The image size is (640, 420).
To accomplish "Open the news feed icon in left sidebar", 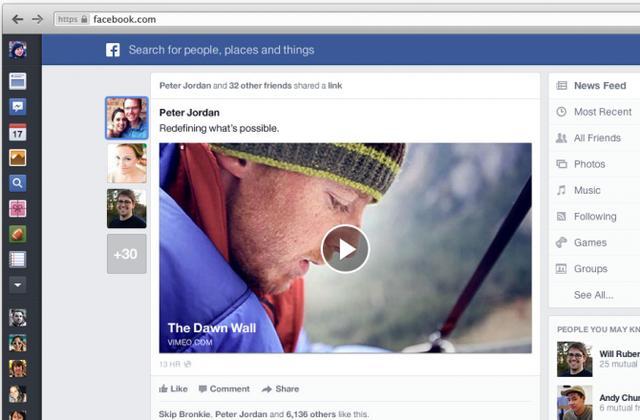I will (x=18, y=81).
